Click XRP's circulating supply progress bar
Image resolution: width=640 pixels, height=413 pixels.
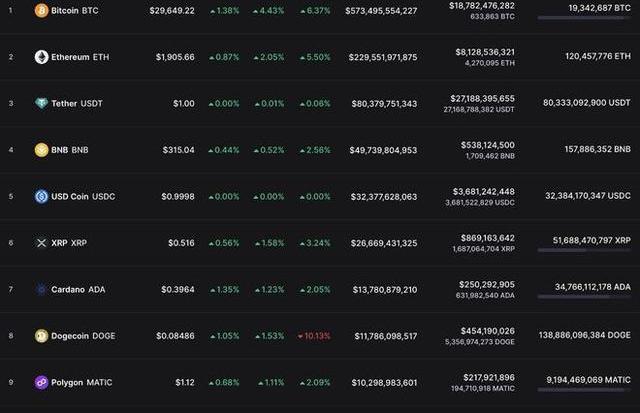(583, 251)
